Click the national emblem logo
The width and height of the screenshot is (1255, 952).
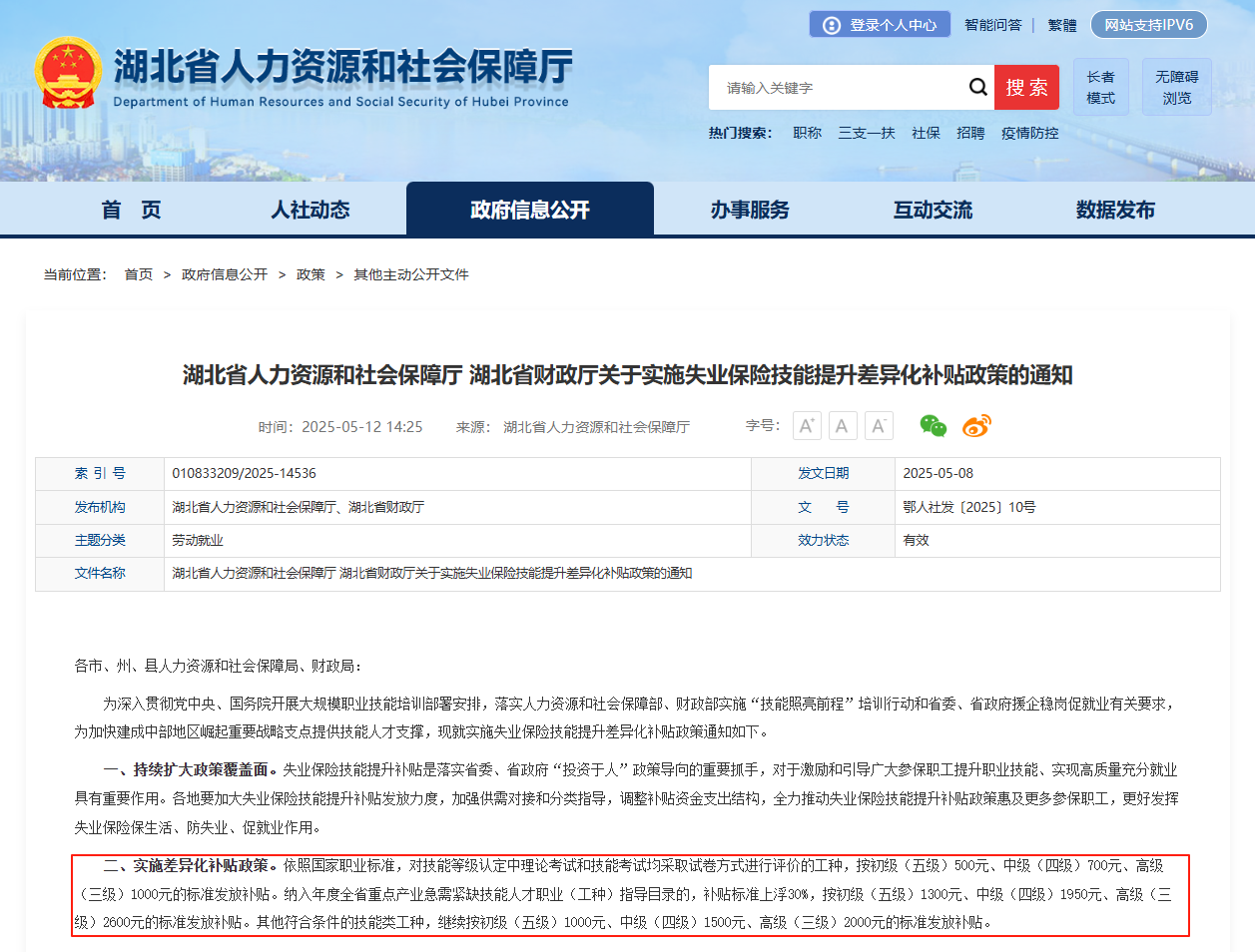click(x=68, y=74)
